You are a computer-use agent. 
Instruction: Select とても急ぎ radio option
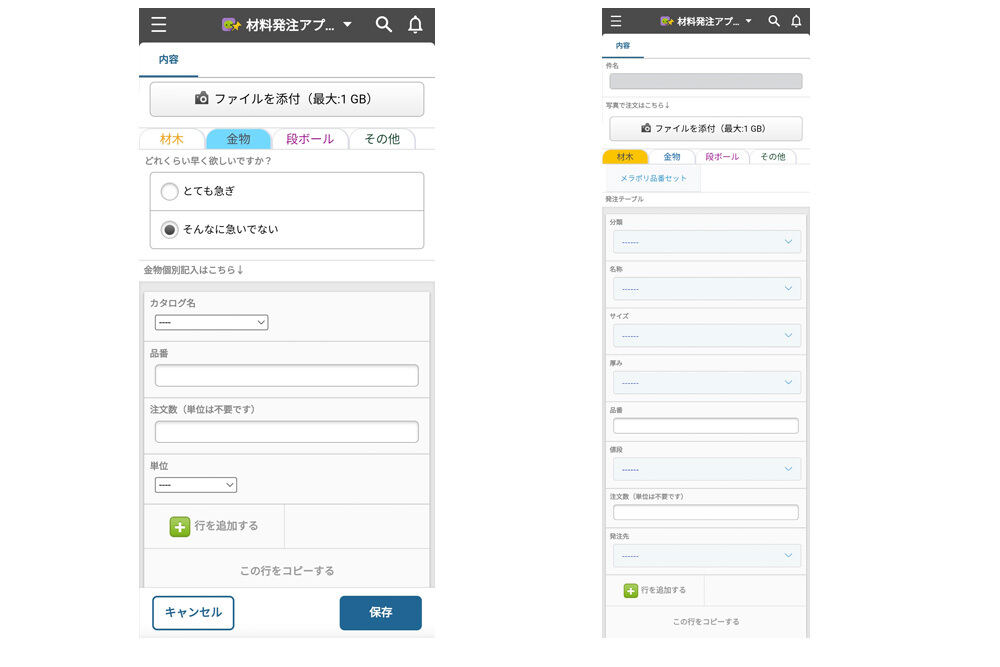[x=169, y=191]
